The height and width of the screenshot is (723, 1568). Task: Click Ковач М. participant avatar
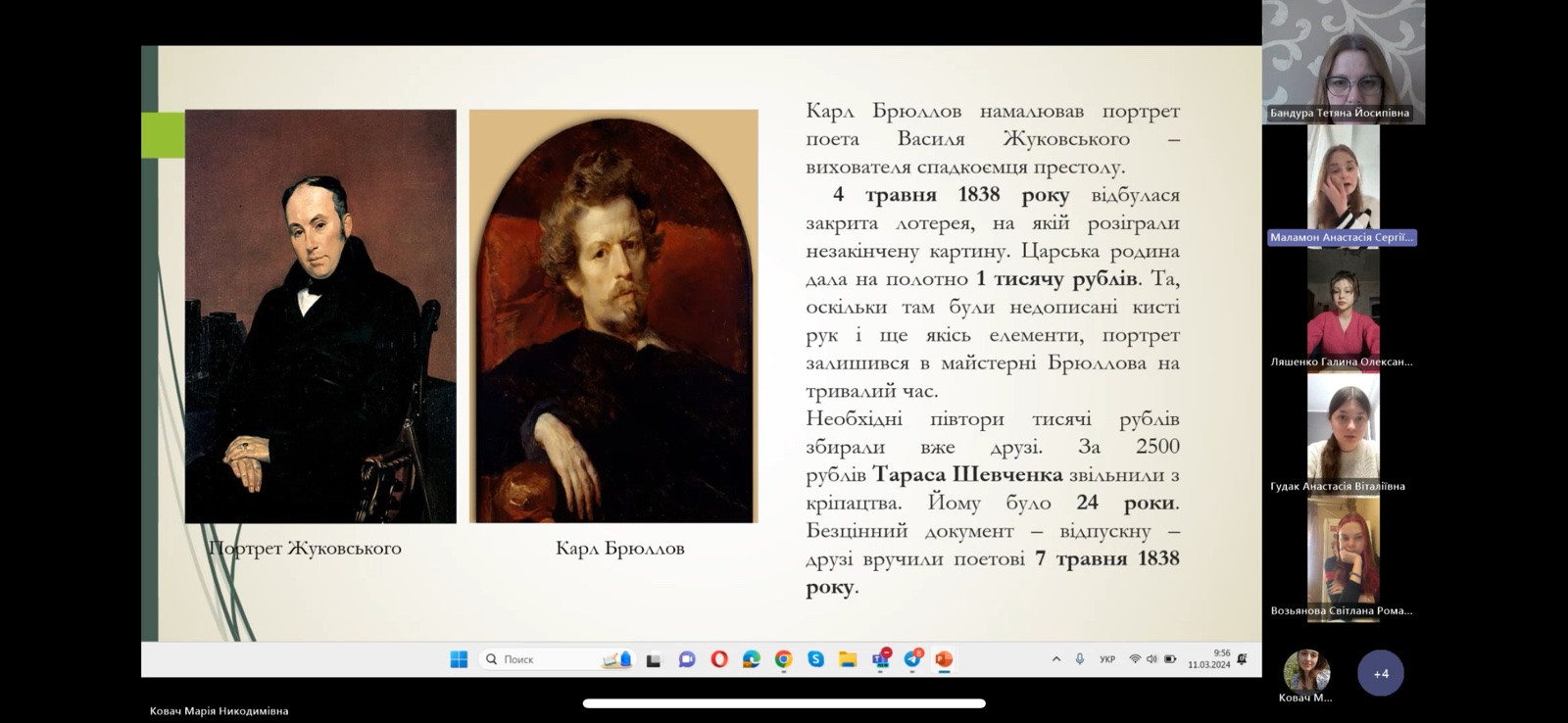point(1306,671)
